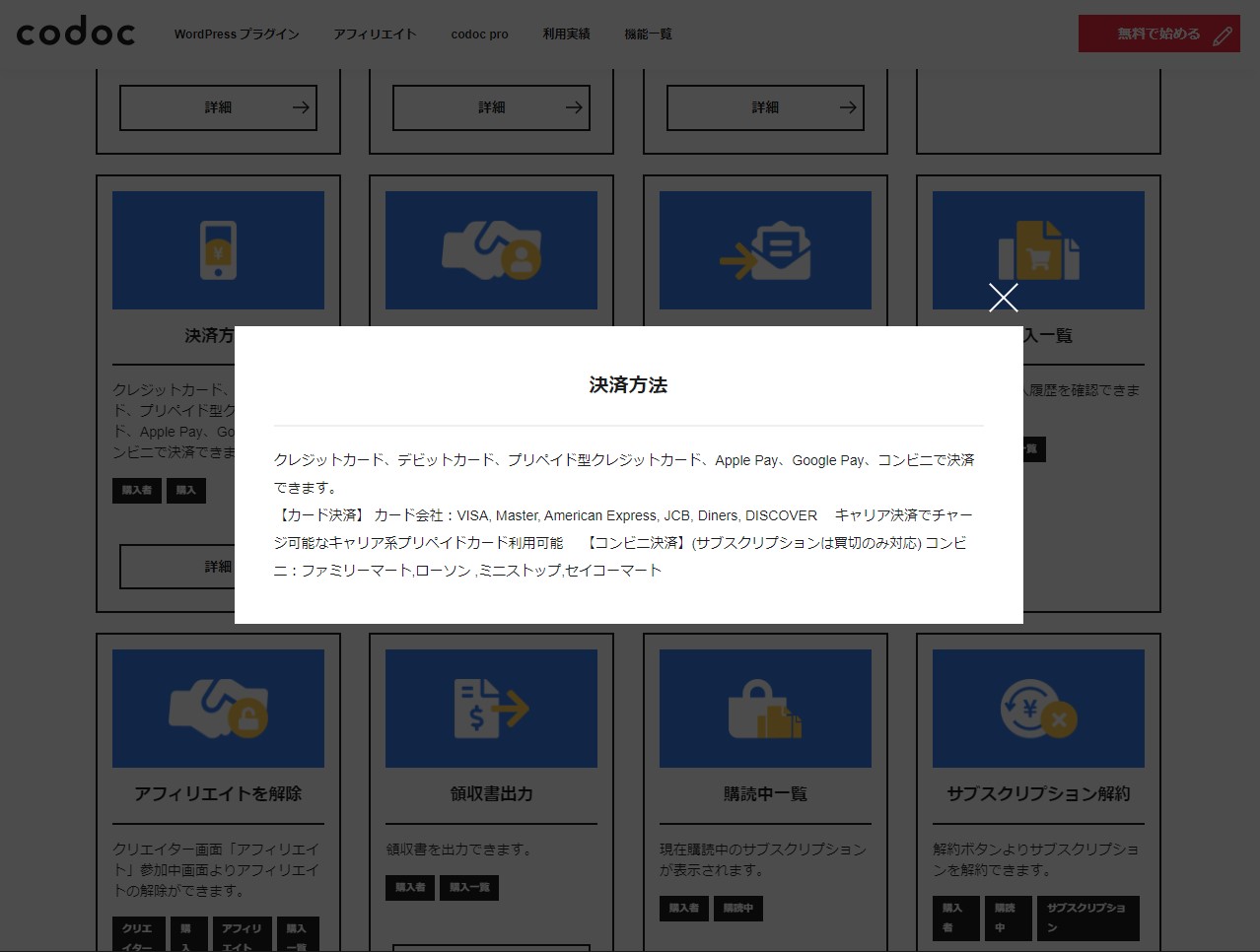Click the 詳細 button in 決済方法 card
The width and height of the screenshot is (1260, 952).
pyautogui.click(x=177, y=567)
